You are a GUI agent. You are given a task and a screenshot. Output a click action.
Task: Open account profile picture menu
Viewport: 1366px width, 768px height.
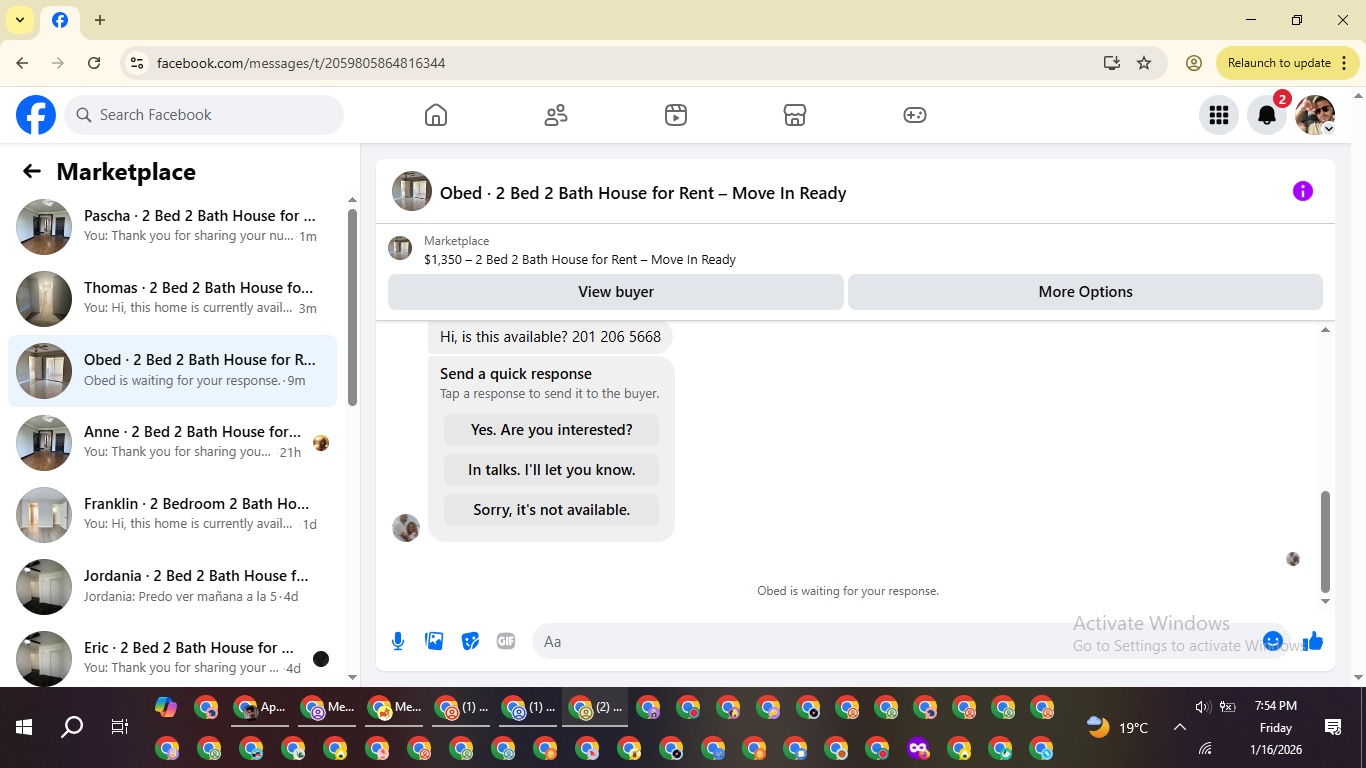click(x=1315, y=115)
